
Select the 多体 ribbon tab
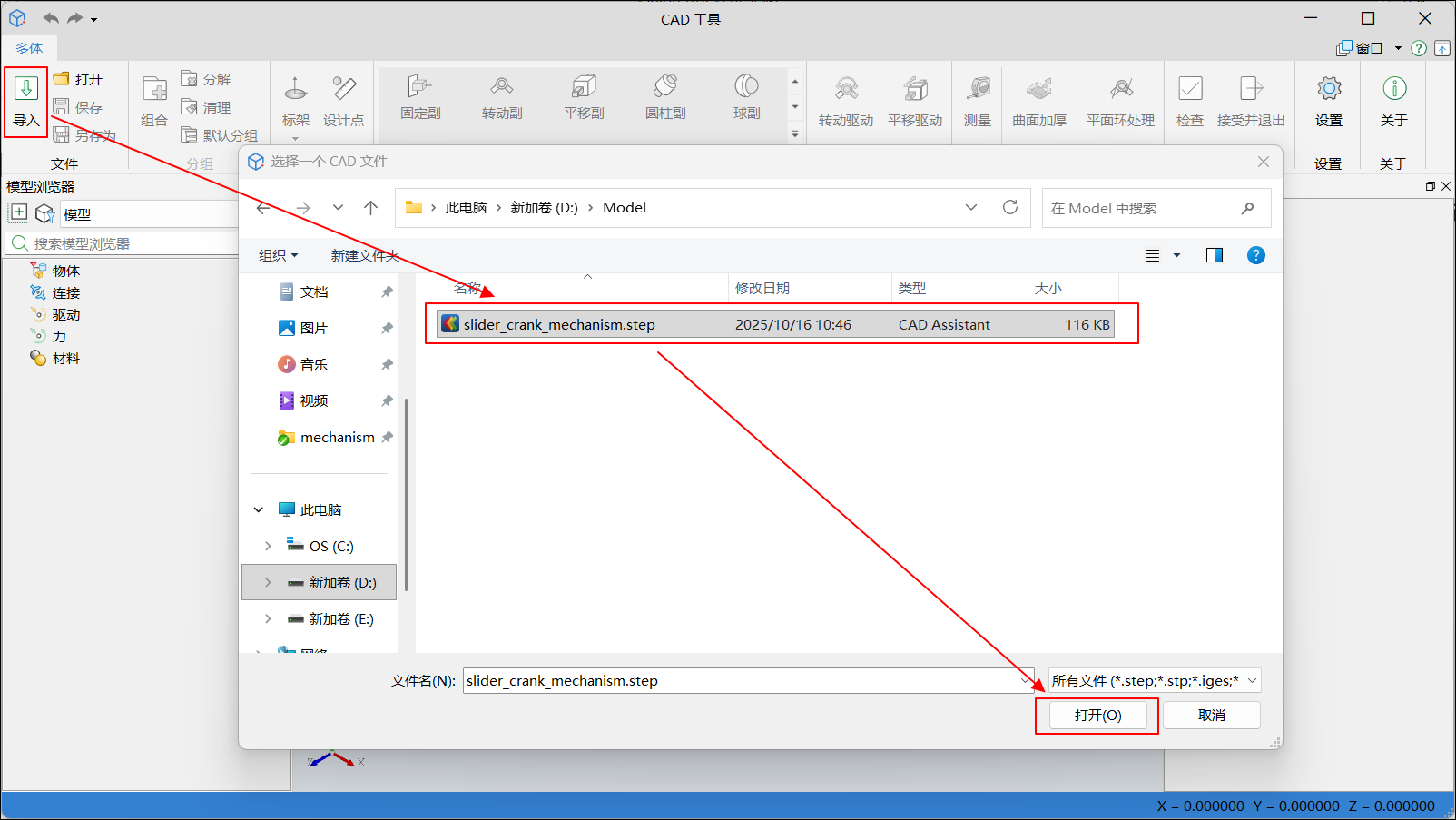tap(29, 48)
